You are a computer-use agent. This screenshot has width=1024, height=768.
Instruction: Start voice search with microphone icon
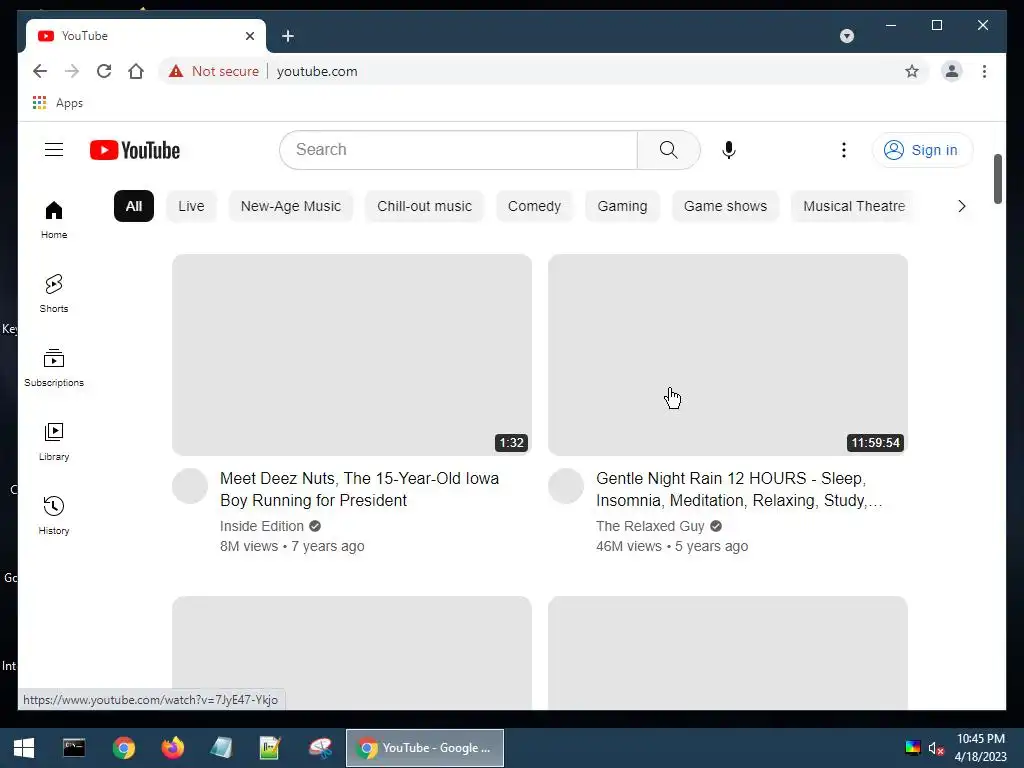pyautogui.click(x=729, y=150)
